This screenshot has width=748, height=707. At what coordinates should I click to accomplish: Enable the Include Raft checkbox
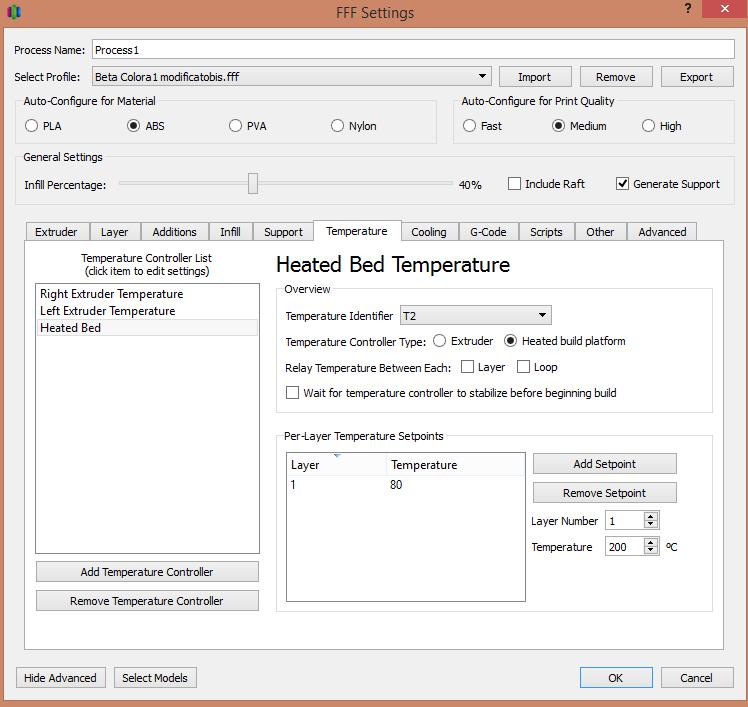pyautogui.click(x=515, y=184)
